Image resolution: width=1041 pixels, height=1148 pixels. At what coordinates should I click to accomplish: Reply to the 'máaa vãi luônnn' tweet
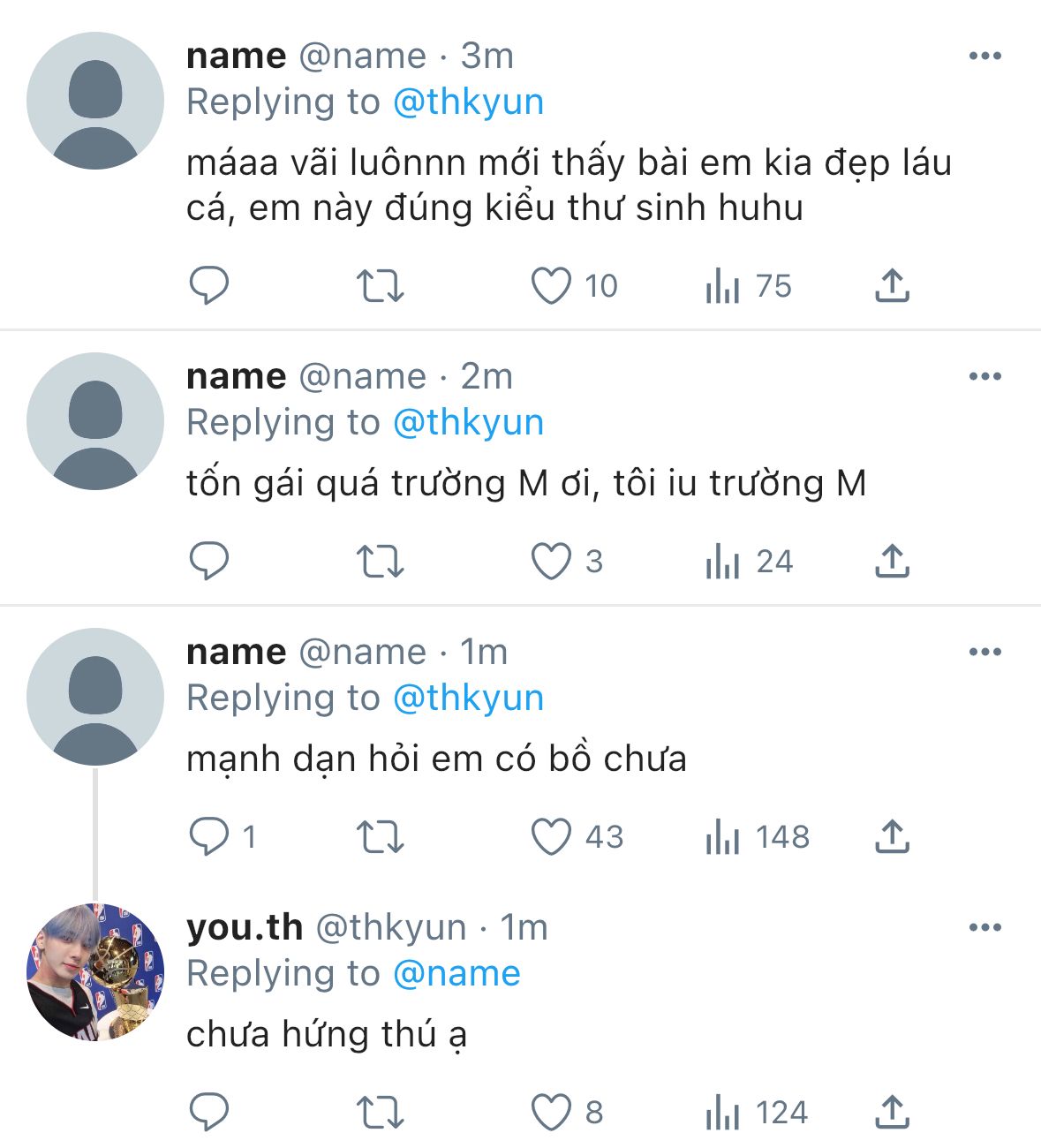point(209,285)
